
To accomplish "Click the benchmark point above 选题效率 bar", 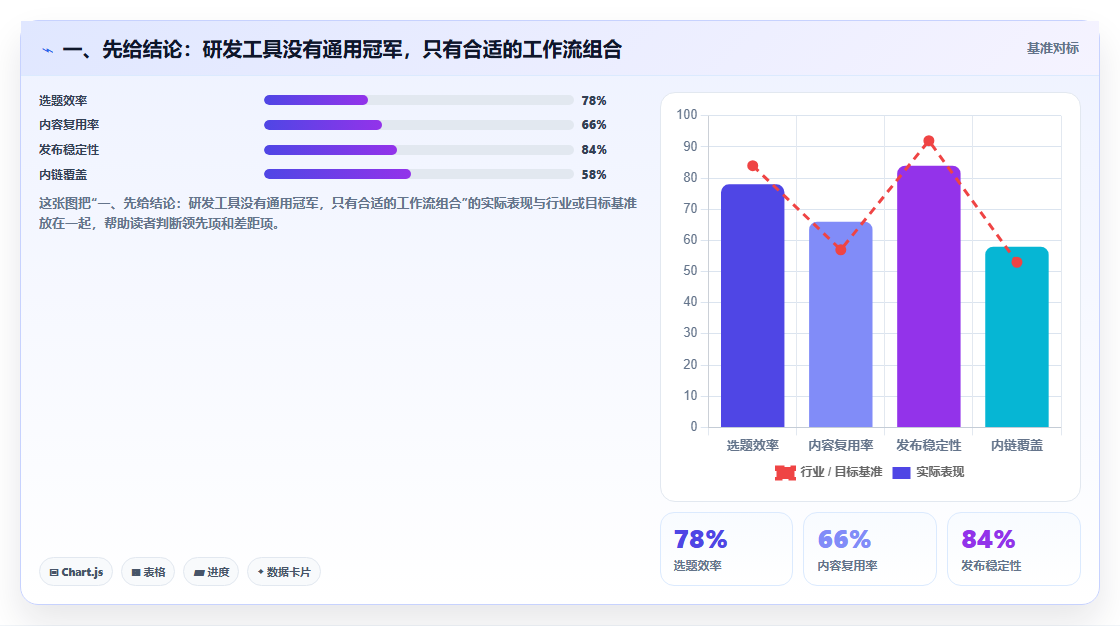I will 753,166.
